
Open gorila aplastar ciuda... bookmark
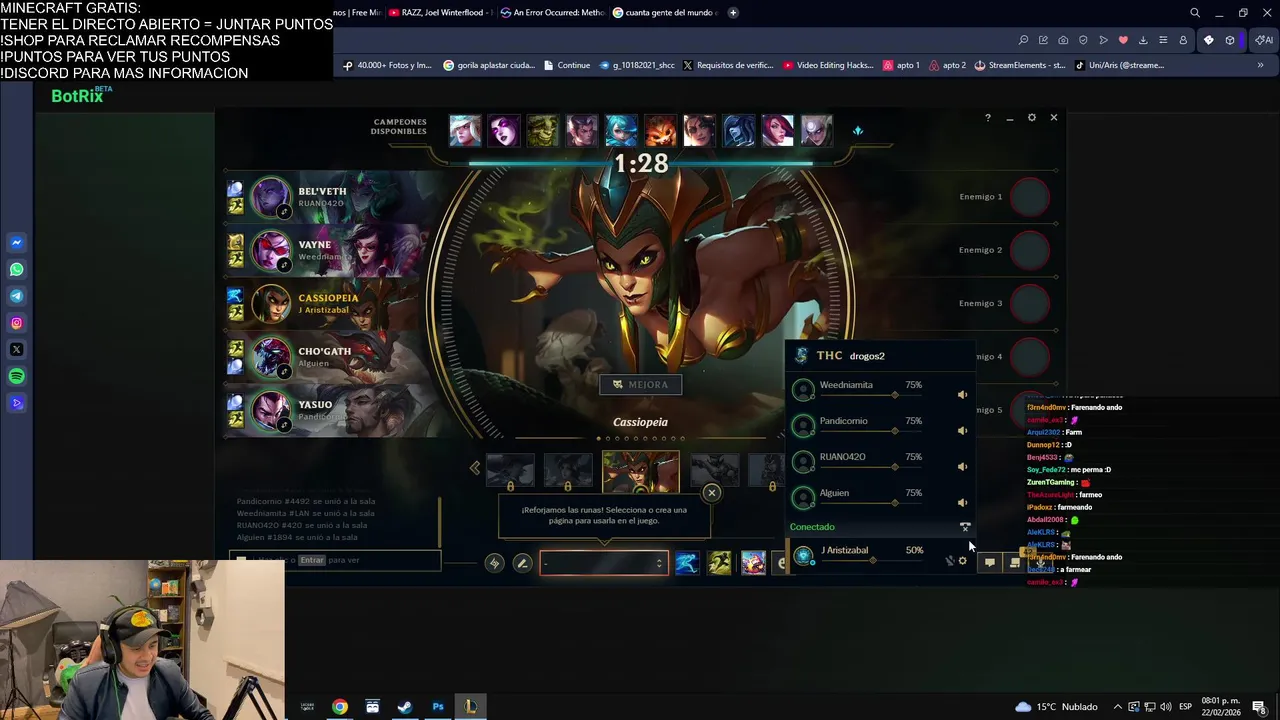[x=488, y=65]
